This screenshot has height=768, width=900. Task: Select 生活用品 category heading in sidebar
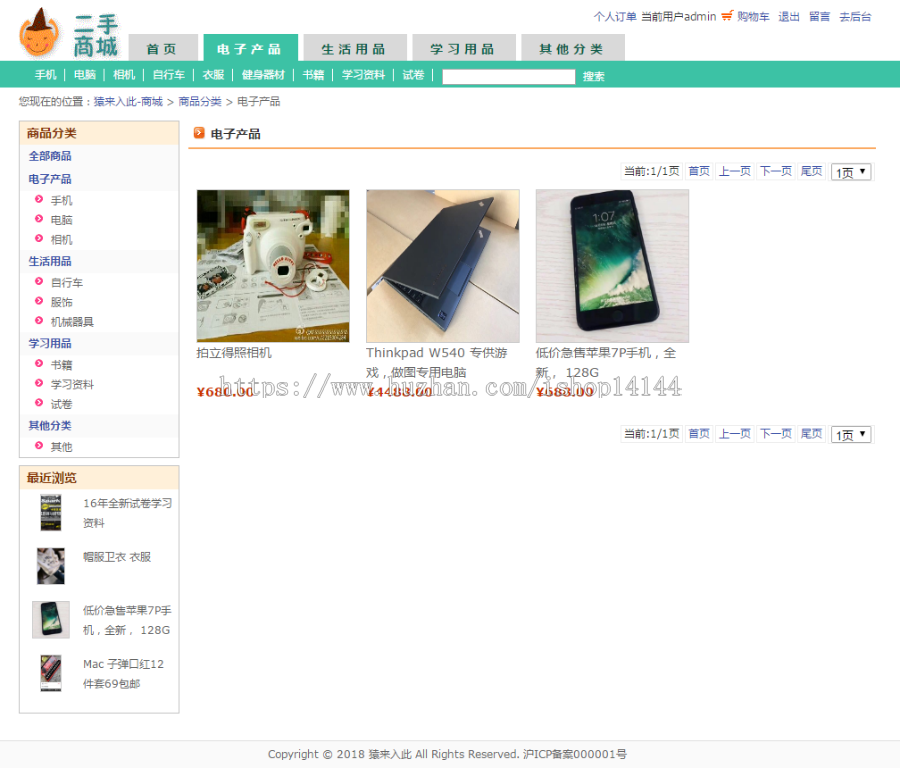pyautogui.click(x=50, y=261)
